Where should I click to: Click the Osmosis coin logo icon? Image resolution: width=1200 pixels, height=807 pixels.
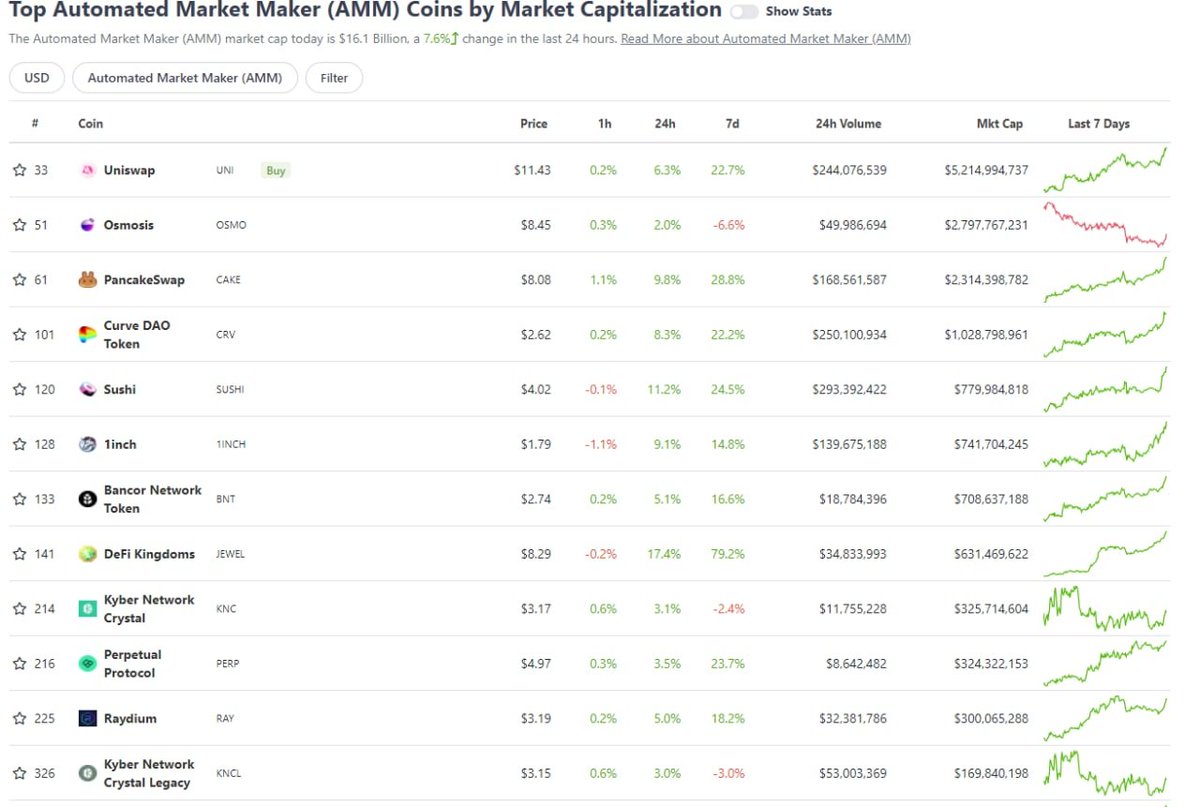click(x=88, y=225)
